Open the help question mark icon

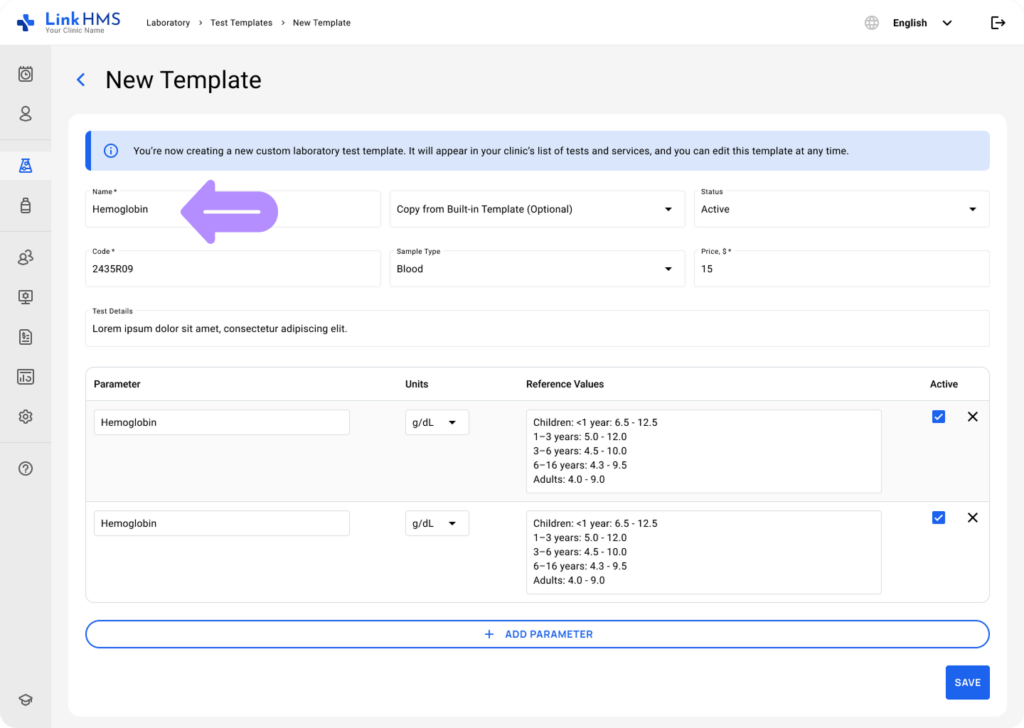[x=25, y=469]
